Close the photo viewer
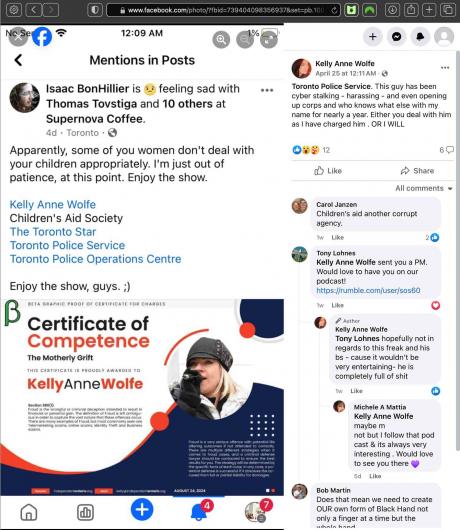460x530 pixels. (18, 37)
